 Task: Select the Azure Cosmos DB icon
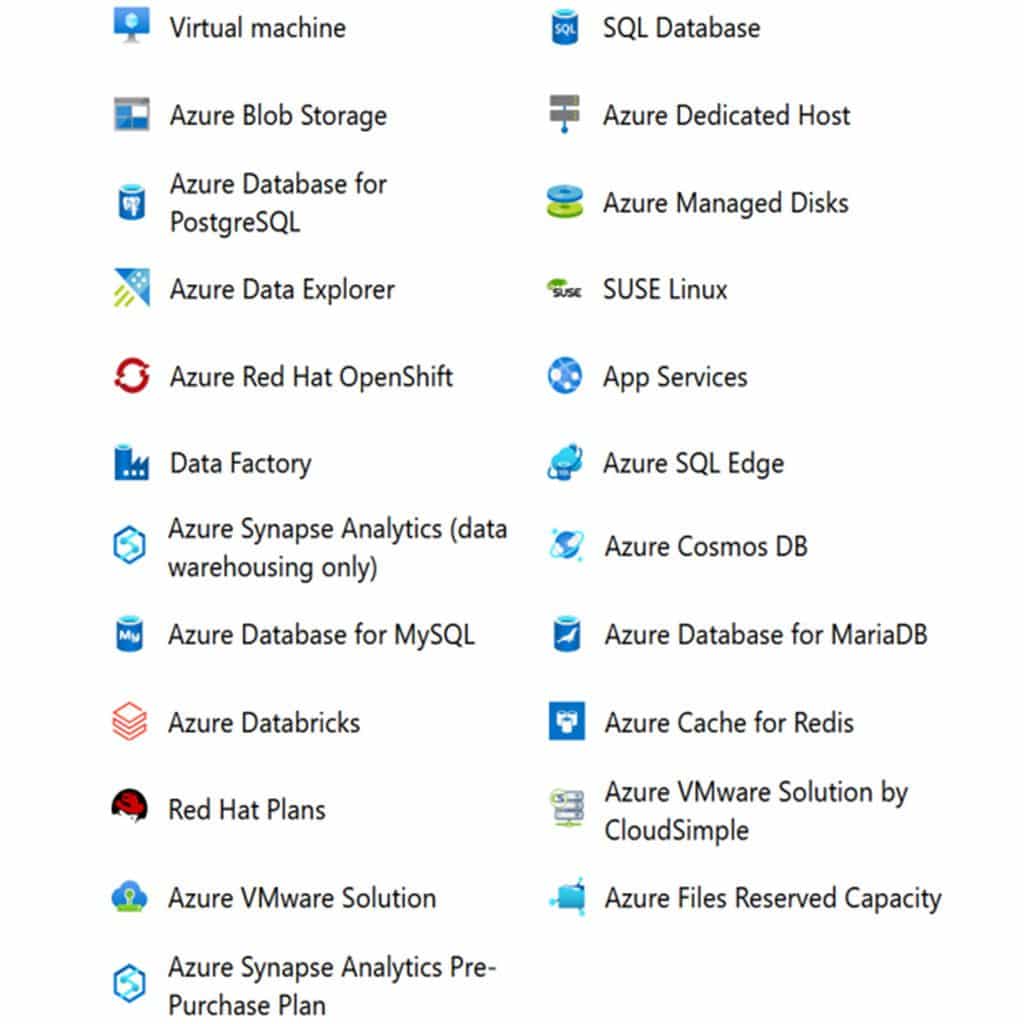coord(565,546)
